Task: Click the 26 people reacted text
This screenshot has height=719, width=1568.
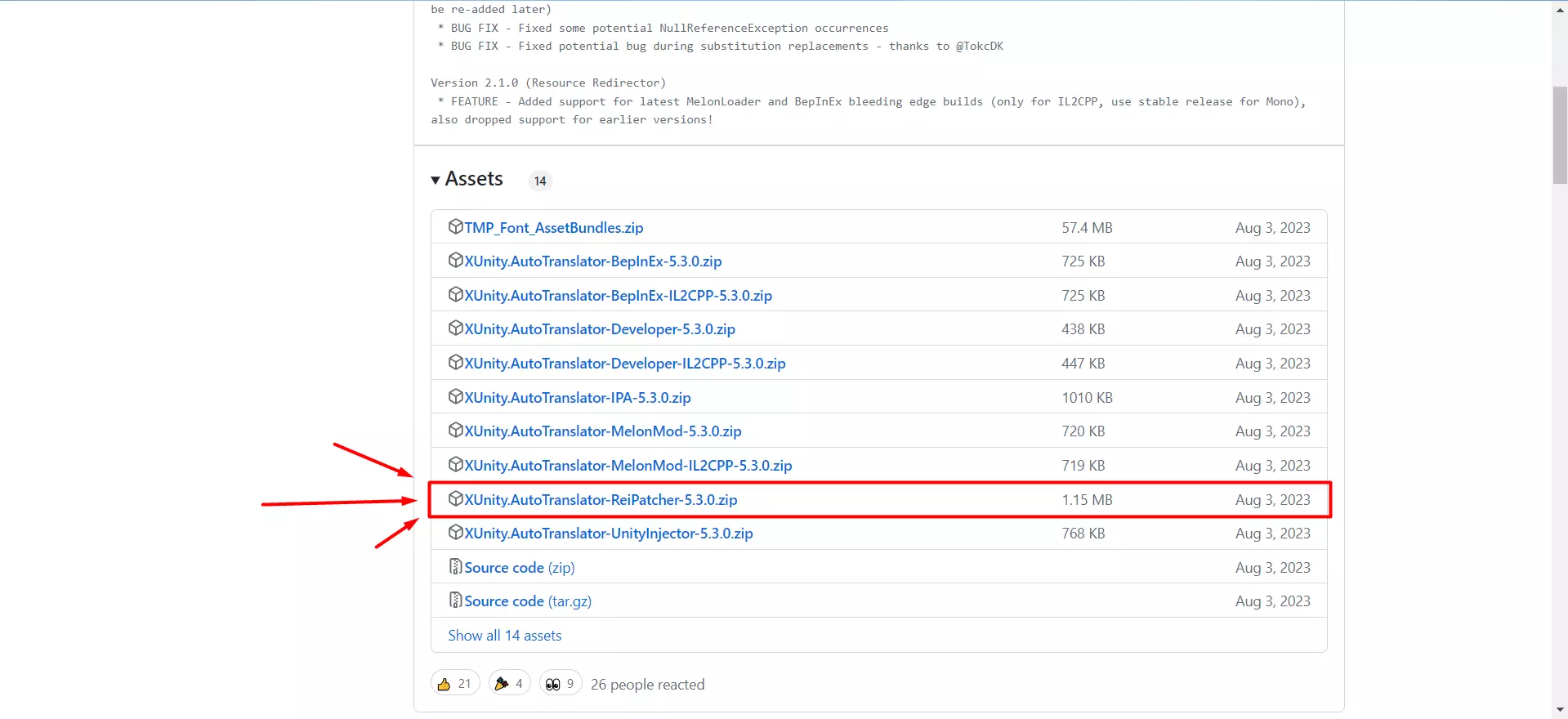Action: point(647,685)
